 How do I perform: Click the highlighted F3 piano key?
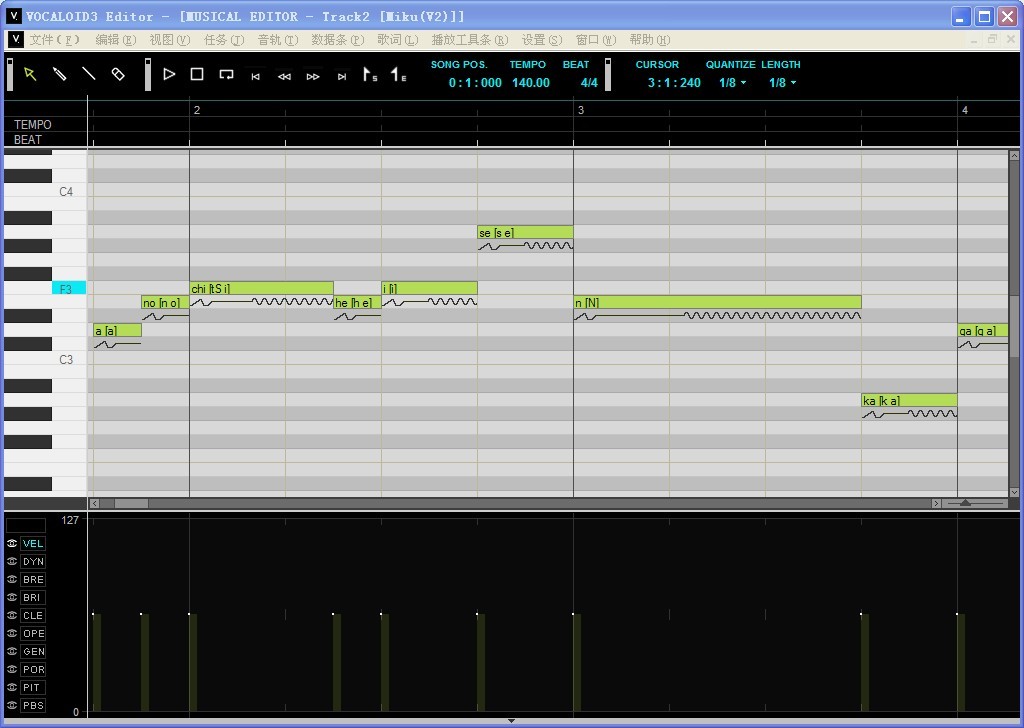coord(69,288)
